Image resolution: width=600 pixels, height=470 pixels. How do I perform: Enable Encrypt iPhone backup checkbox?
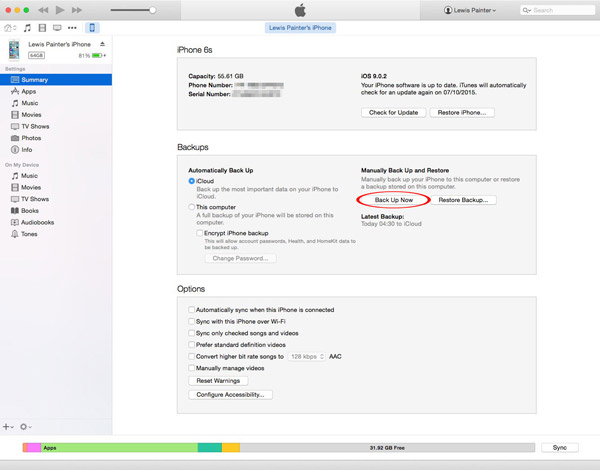(201, 231)
